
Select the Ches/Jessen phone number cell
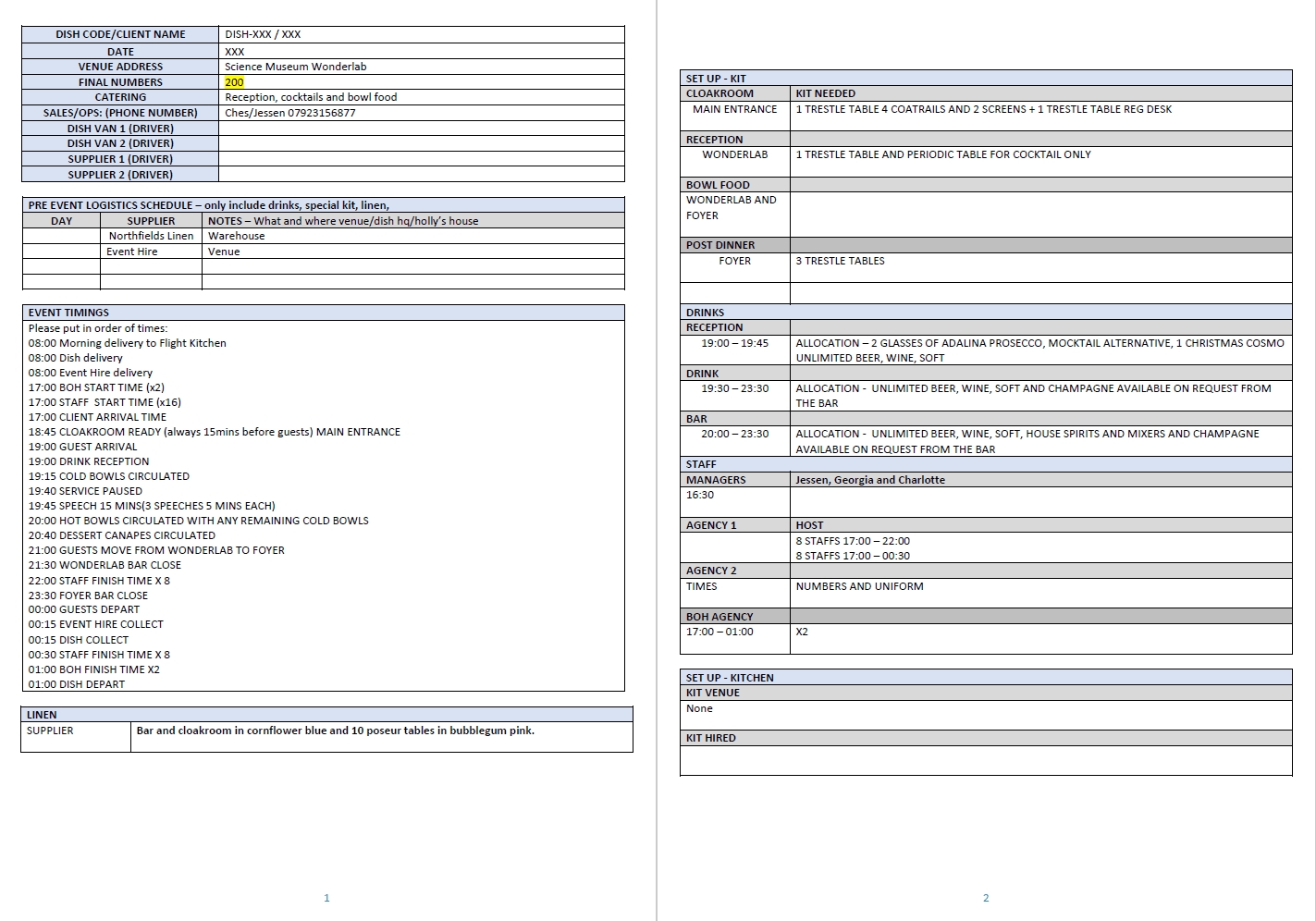pyautogui.click(x=289, y=113)
